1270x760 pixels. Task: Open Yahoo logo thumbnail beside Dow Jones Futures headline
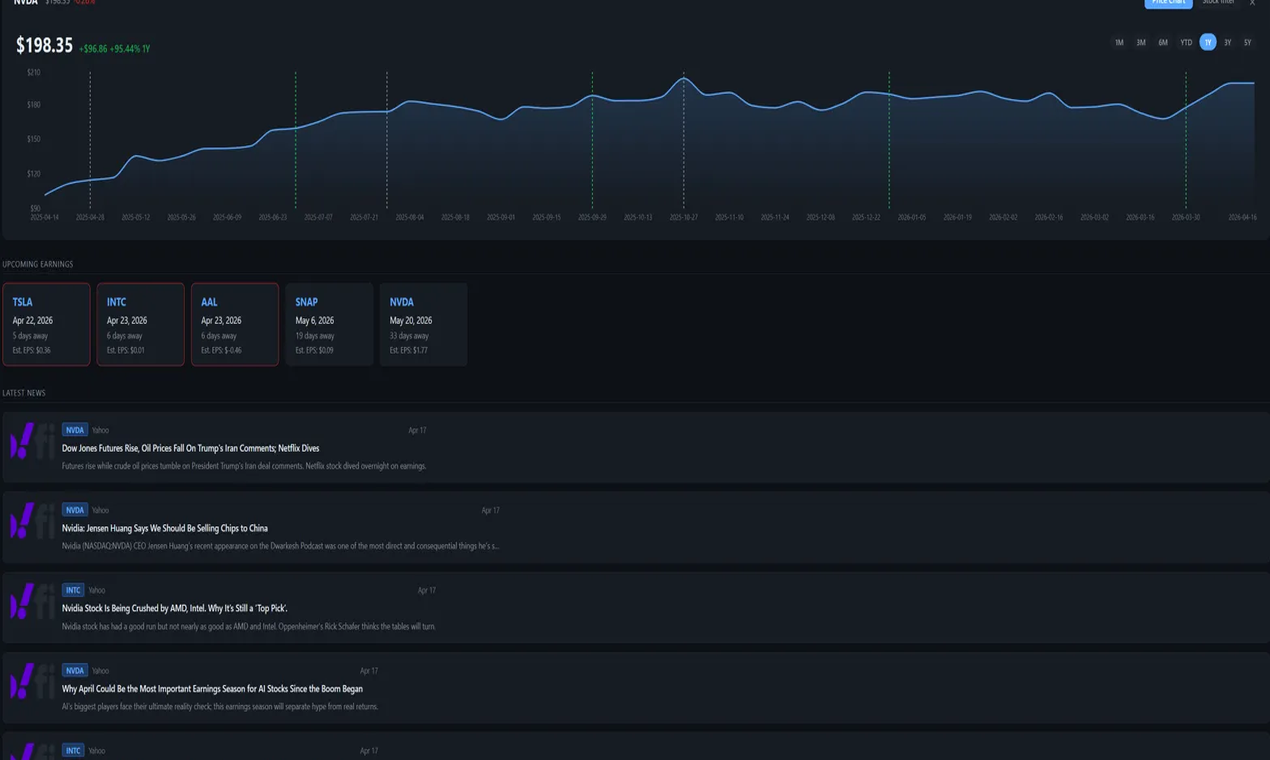(x=32, y=441)
